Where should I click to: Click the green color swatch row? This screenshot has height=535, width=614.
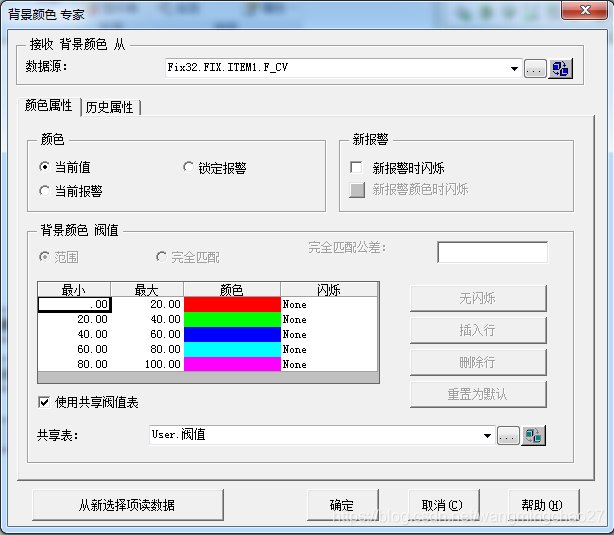pyautogui.click(x=232, y=319)
